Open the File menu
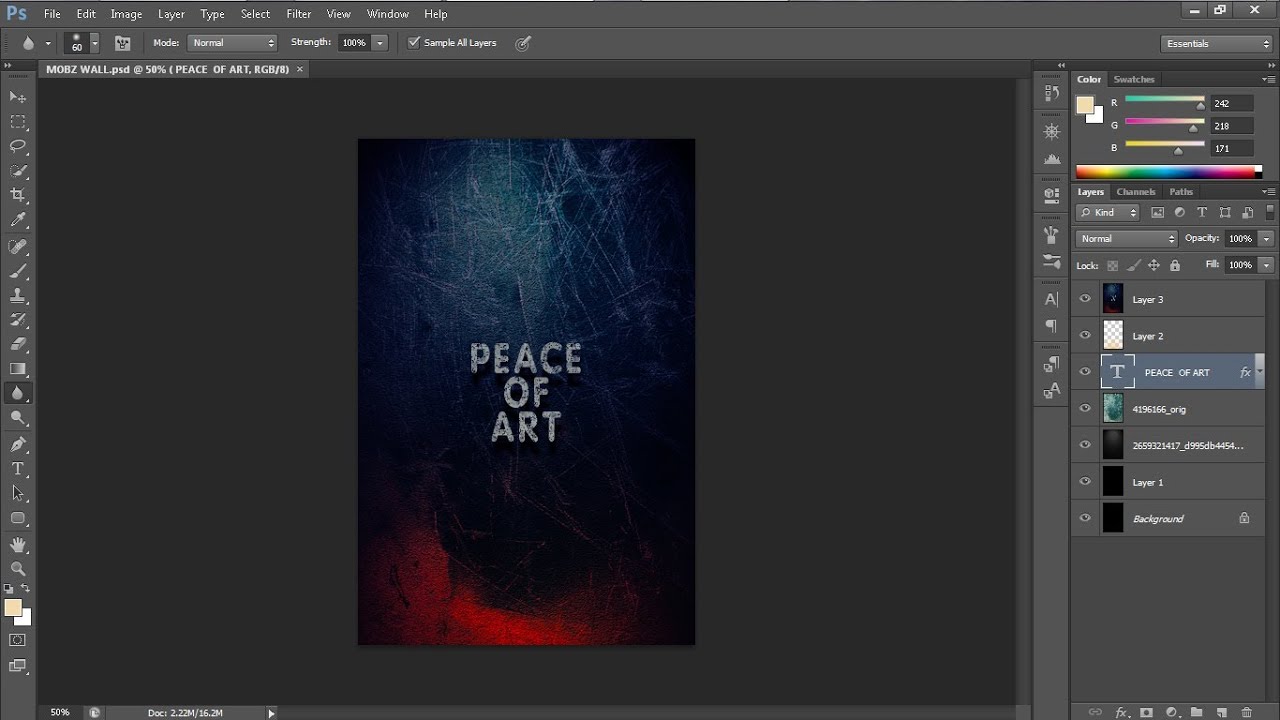This screenshot has width=1280, height=720. pyautogui.click(x=52, y=14)
